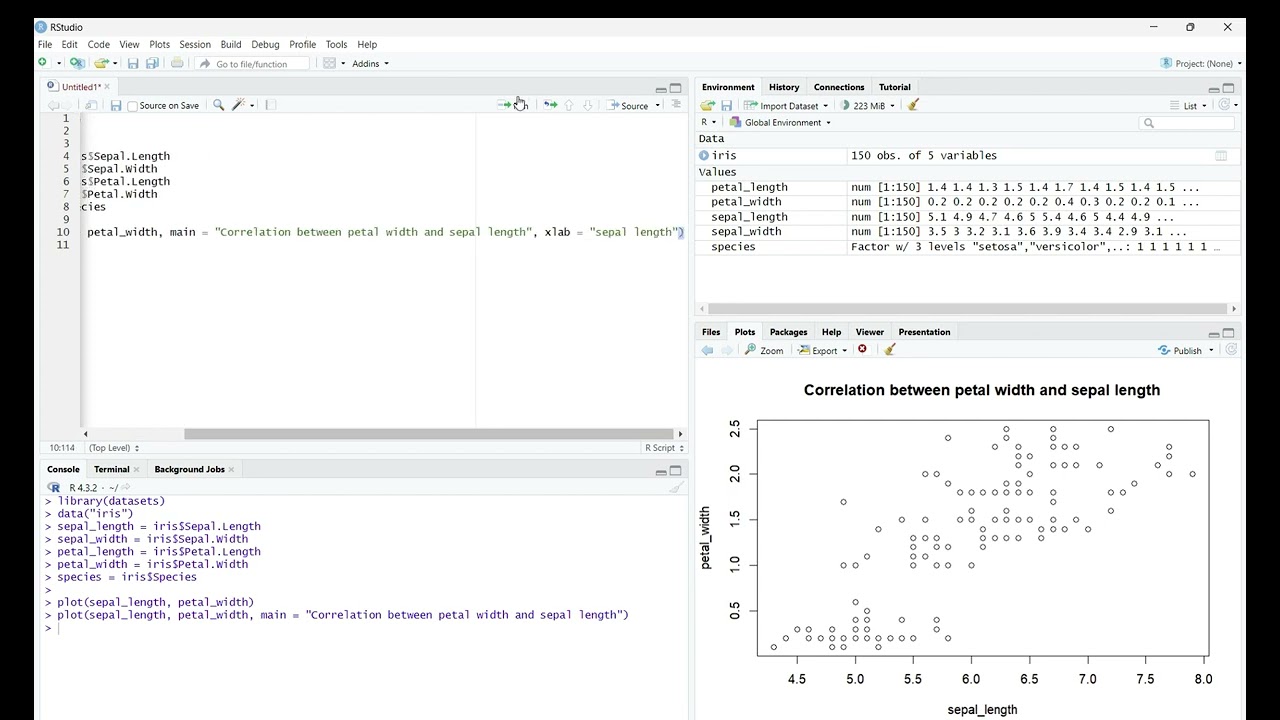This screenshot has height=720, width=1280.
Task: Show script in new window icon
Action: [x=91, y=105]
